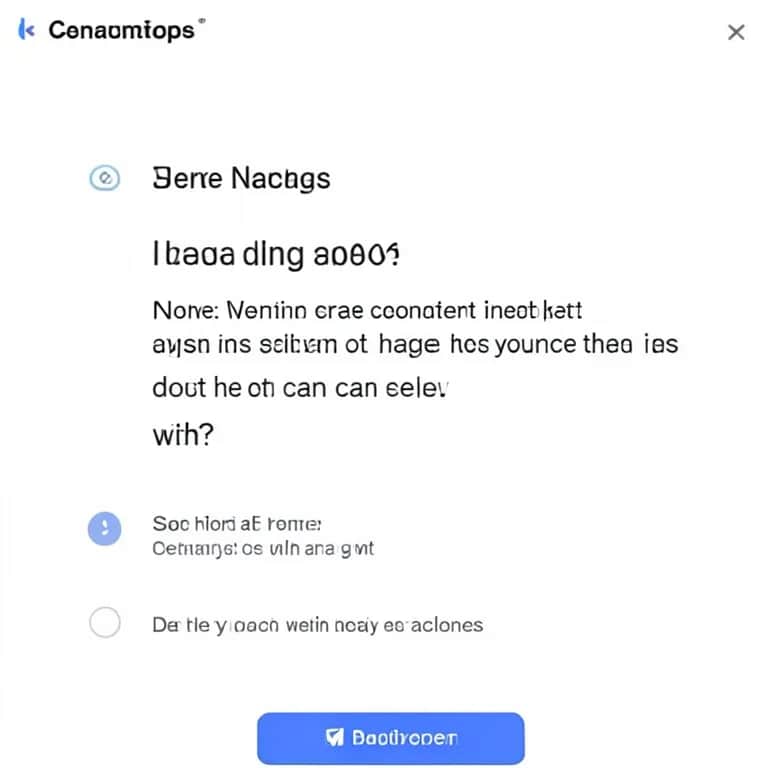Click the circular icon beside Berre Nacbgs
Image resolution: width=768 pixels, height=768 pixels.
[105, 179]
